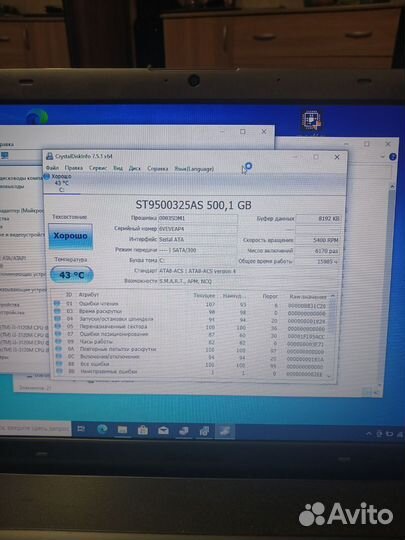This screenshot has width=405, height=540.
Task: Open the Task View taskbar button
Action: coord(81,429)
